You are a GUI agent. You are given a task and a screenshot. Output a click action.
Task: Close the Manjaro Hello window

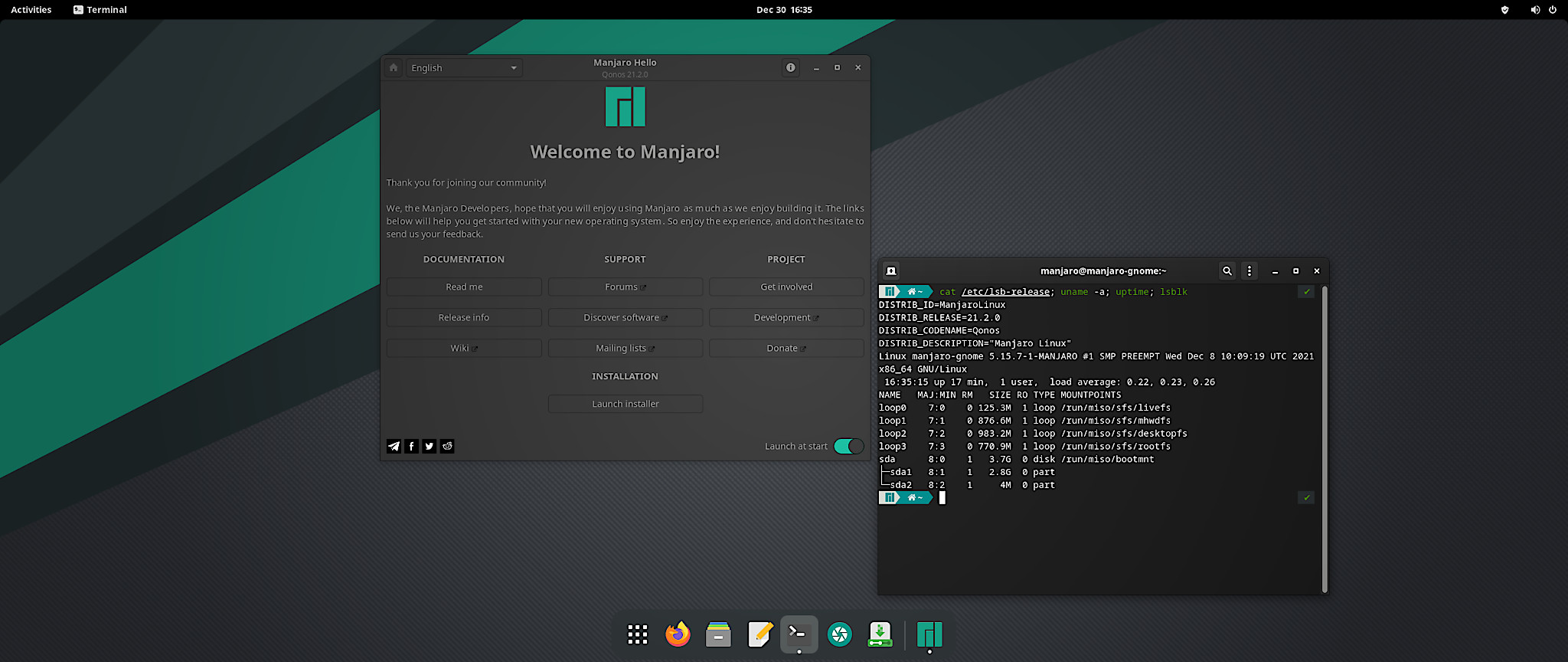[x=857, y=67]
